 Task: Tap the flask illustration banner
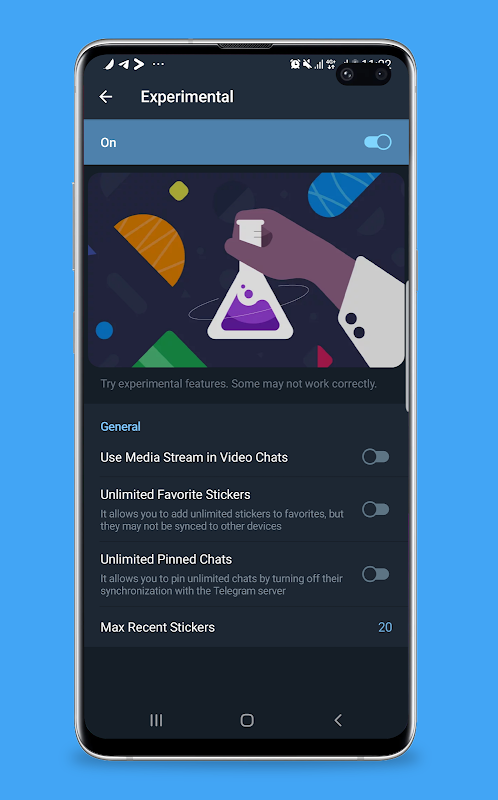pos(246,270)
